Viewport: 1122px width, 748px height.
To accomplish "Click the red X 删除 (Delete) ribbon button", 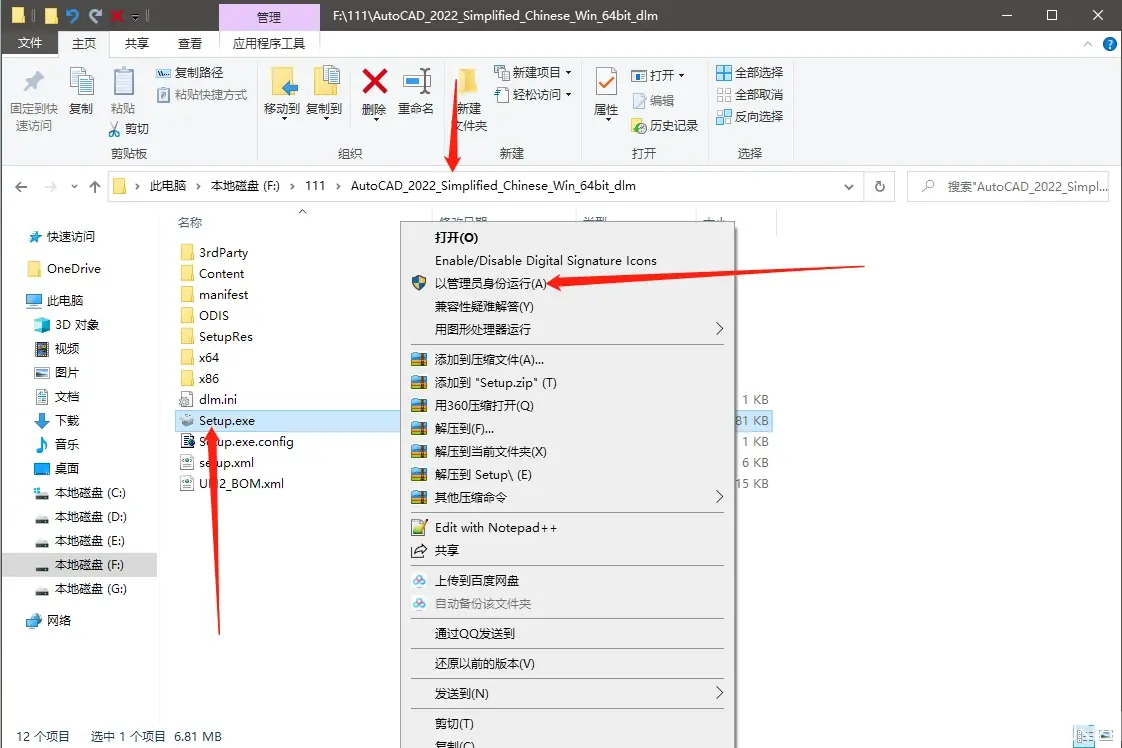I will [374, 91].
